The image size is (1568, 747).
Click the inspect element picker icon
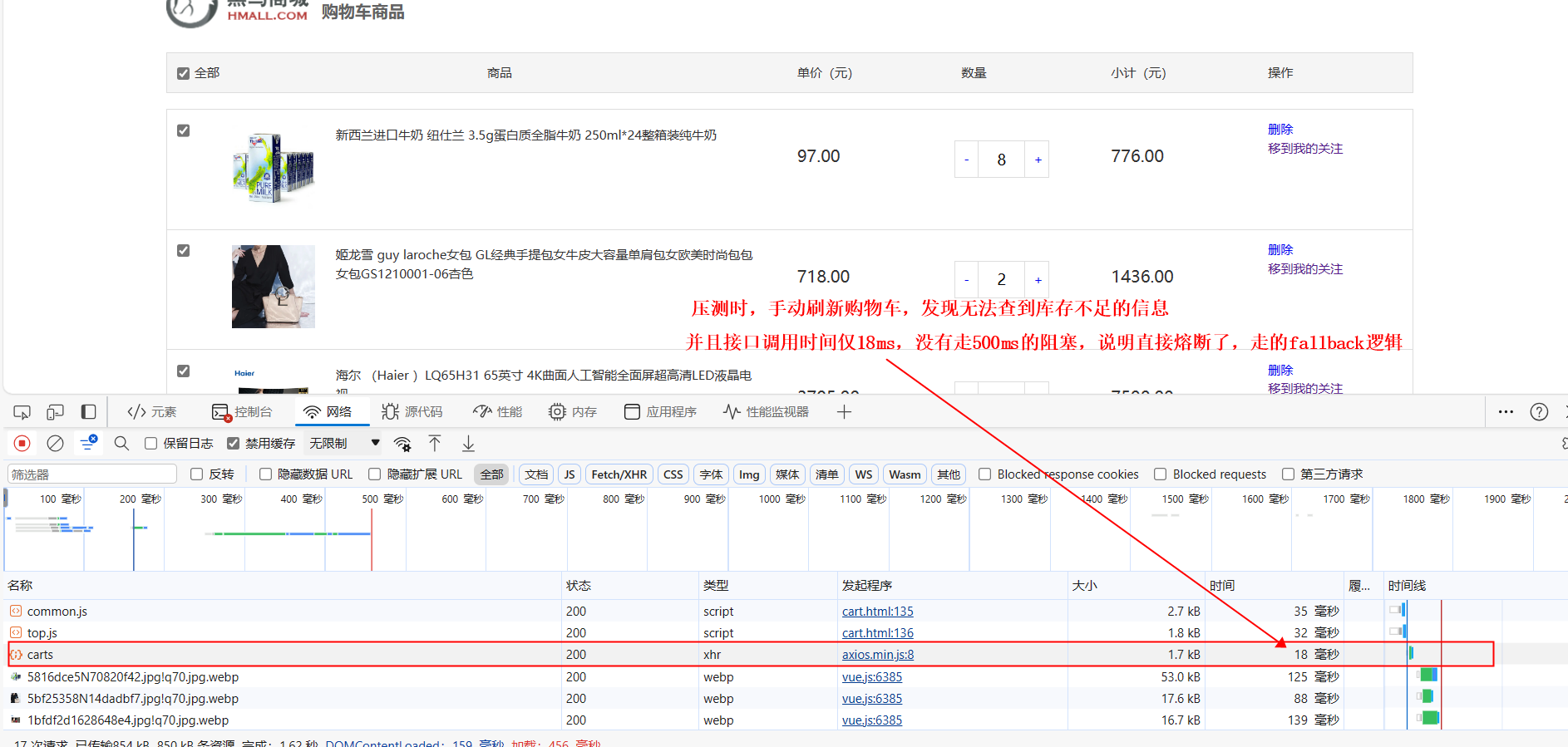(x=22, y=412)
